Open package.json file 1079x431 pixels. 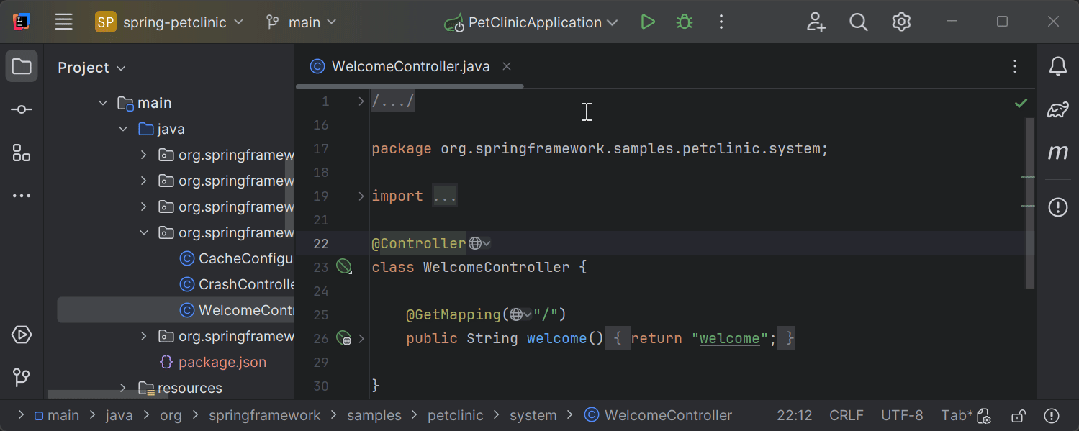[213, 362]
